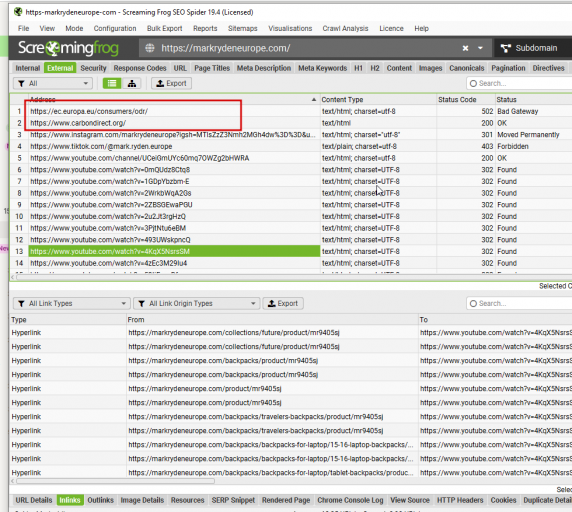572x512 pixels.
Task: Open All Link Origin Types dropdown
Action: click(x=197, y=303)
